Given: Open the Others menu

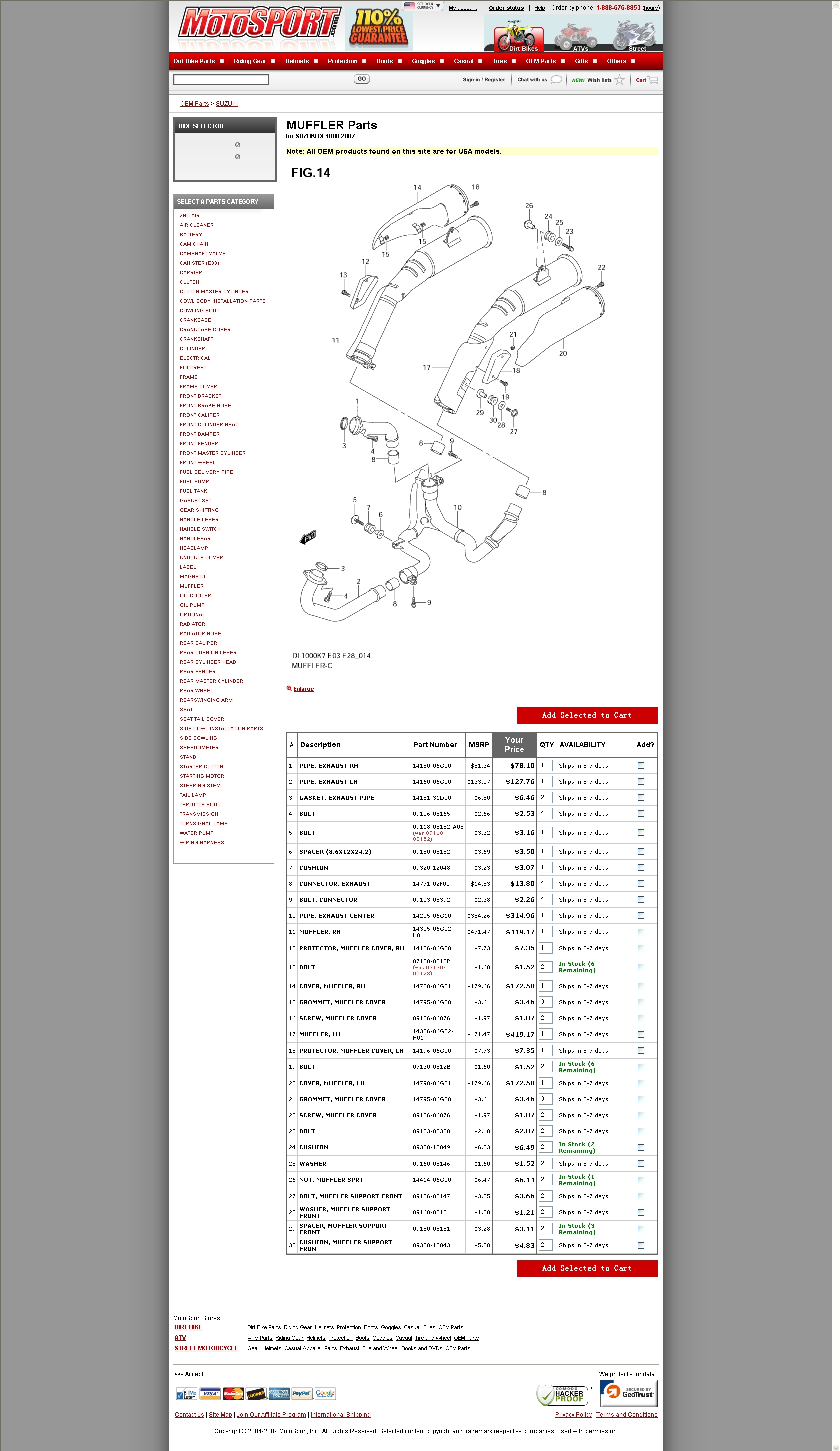Looking at the screenshot, I should tap(616, 61).
